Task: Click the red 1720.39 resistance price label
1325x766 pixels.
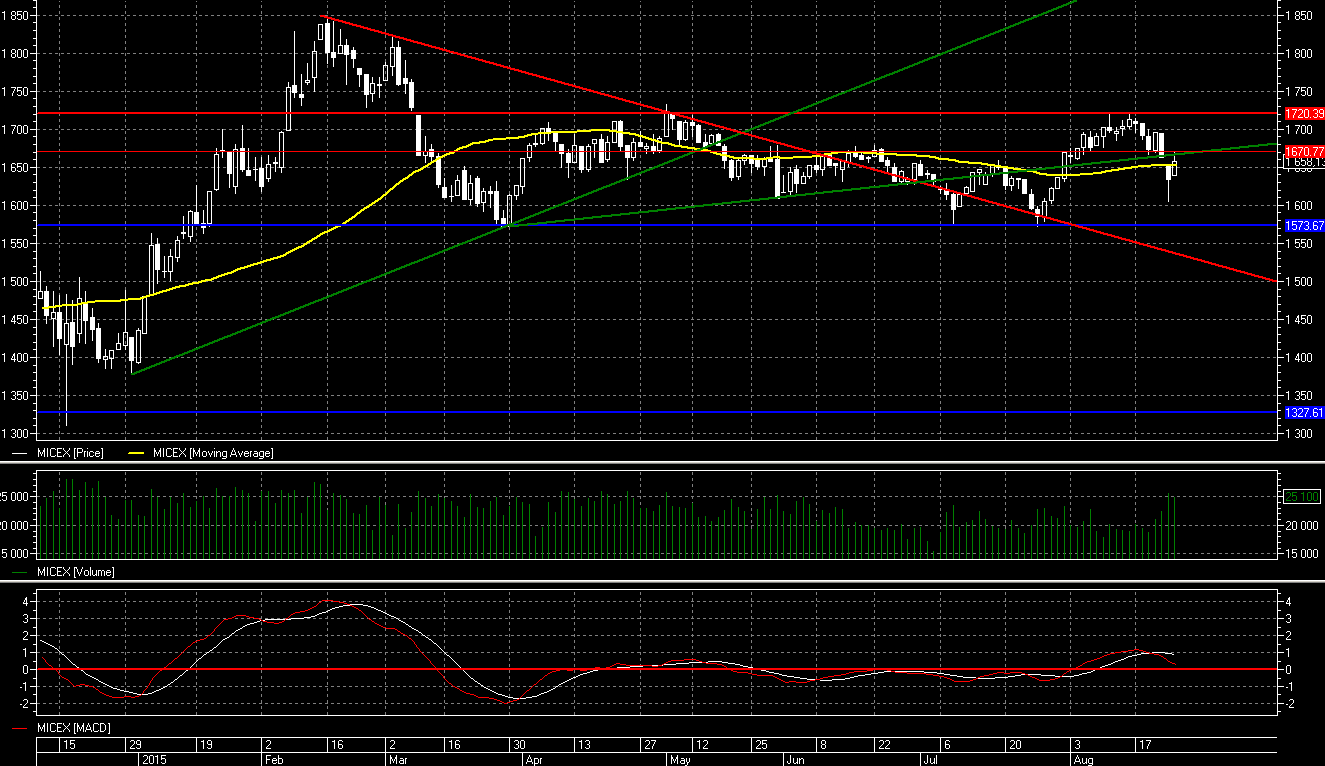Action: pyautogui.click(x=1302, y=114)
